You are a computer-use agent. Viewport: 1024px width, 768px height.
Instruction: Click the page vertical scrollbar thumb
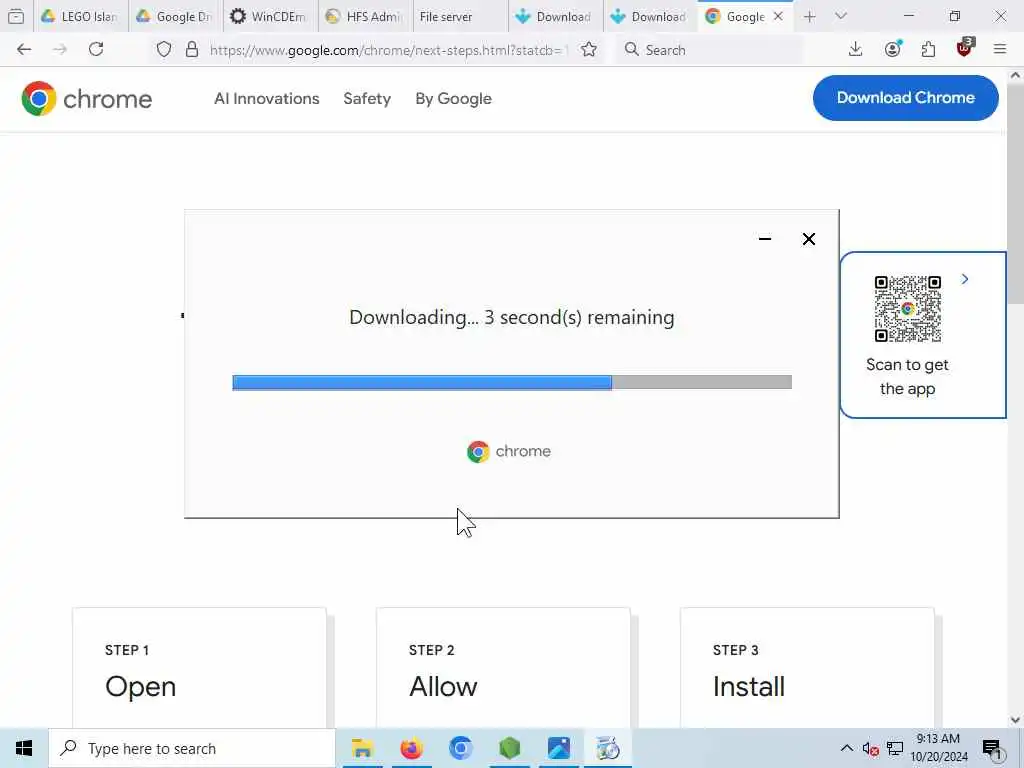click(1015, 196)
